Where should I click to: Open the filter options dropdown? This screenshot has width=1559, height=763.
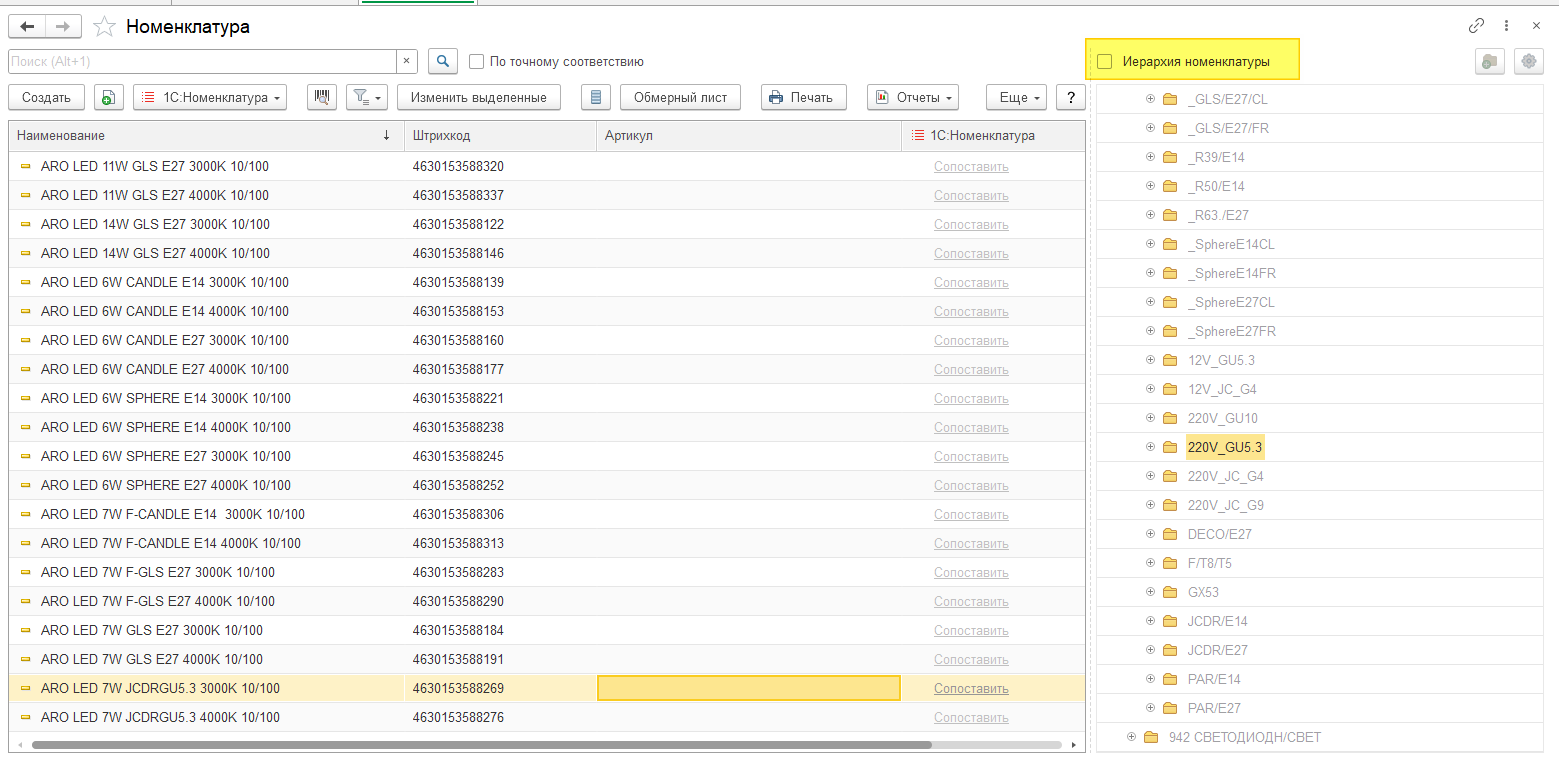tap(367, 97)
